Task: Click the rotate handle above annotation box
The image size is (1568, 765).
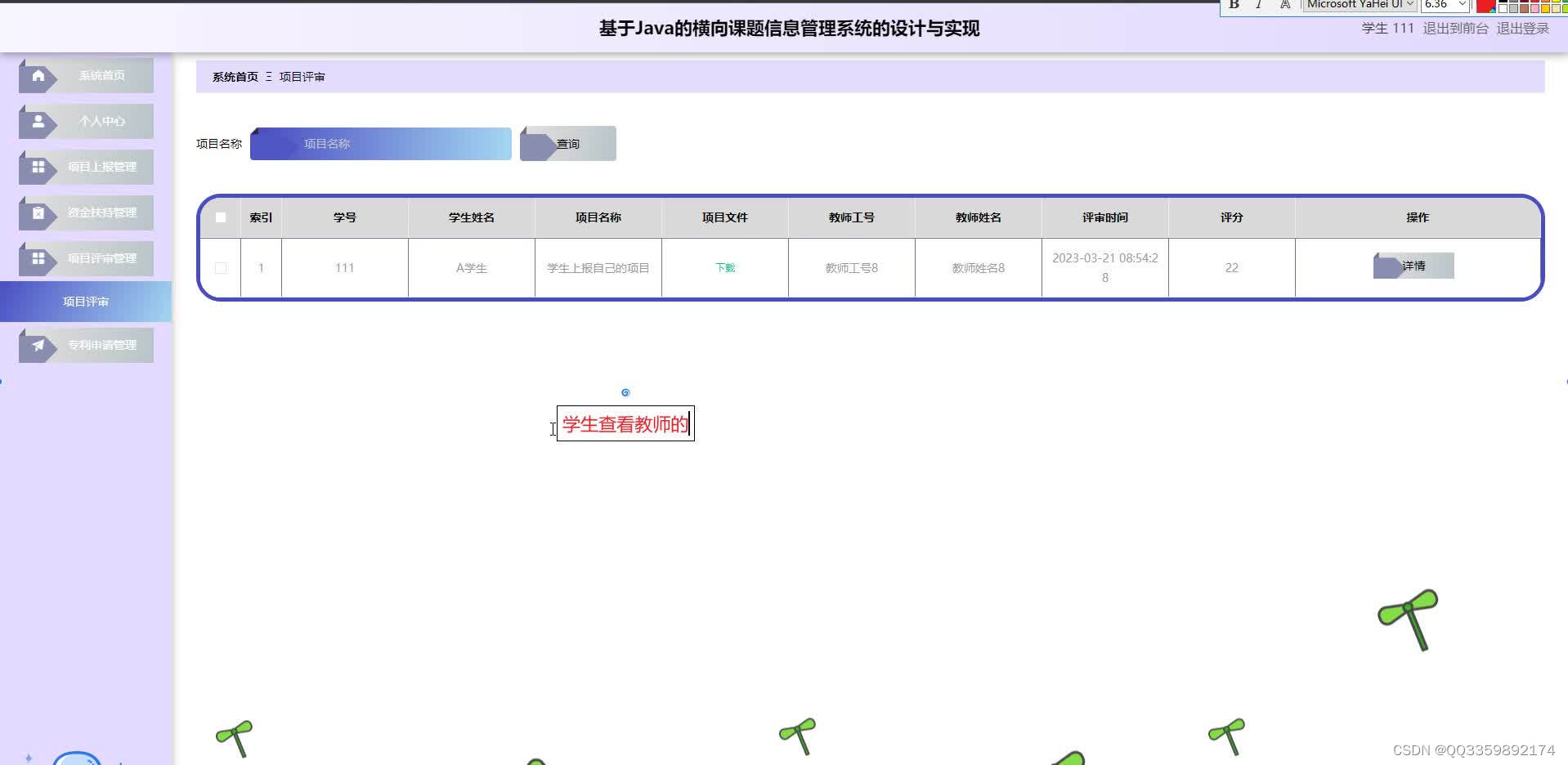Action: coord(625,393)
